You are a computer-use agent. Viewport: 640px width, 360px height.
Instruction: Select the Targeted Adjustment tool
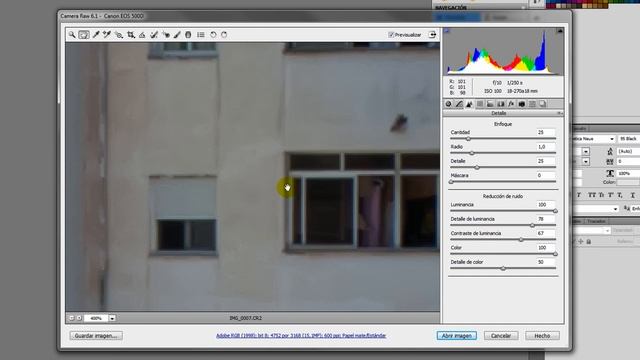(119, 35)
